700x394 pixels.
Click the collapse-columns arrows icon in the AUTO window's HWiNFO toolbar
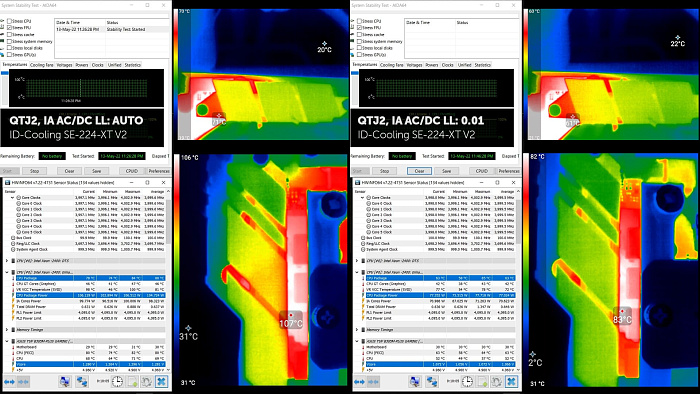coord(23,382)
